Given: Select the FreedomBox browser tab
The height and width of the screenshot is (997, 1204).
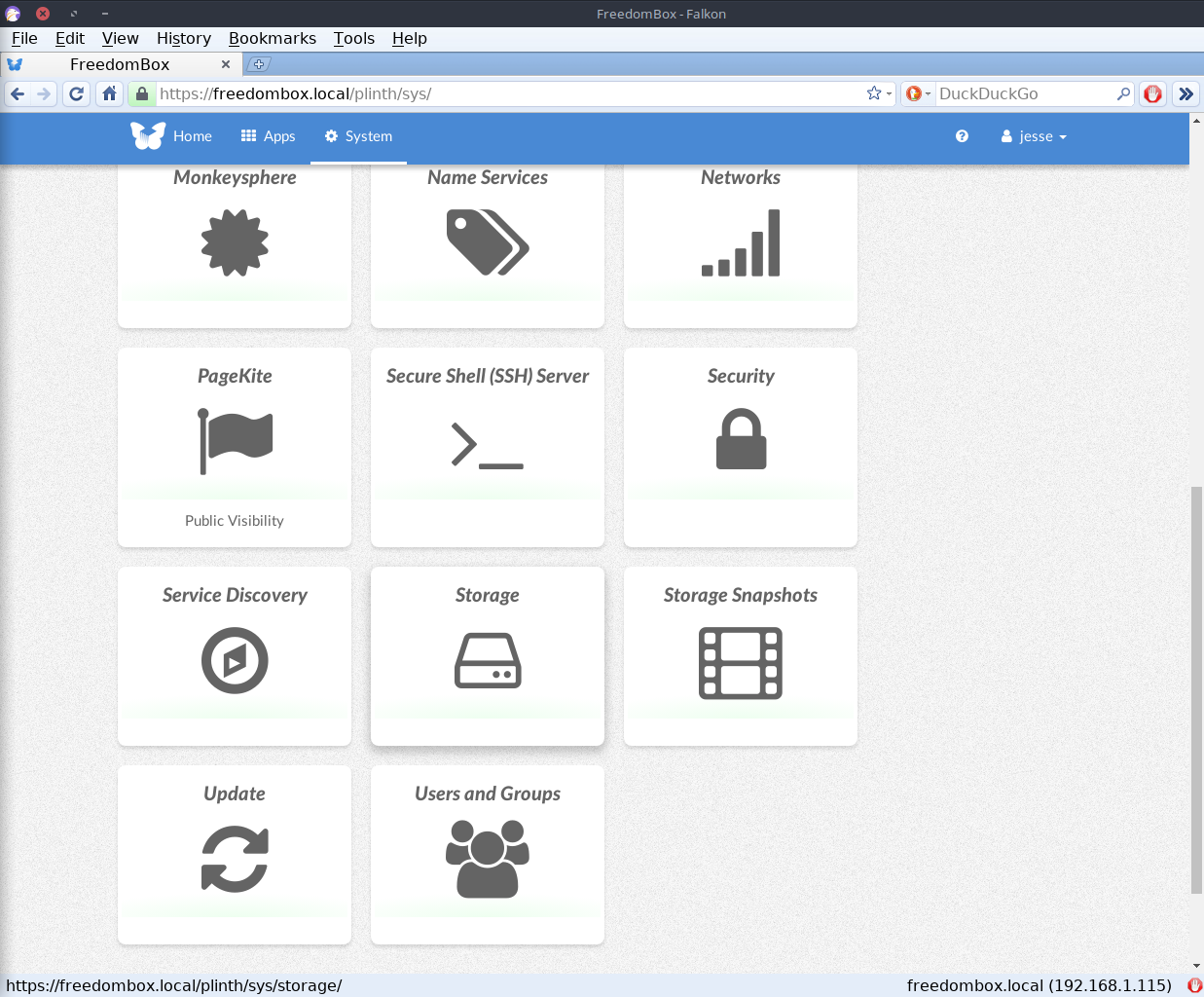Looking at the screenshot, I should (x=120, y=64).
